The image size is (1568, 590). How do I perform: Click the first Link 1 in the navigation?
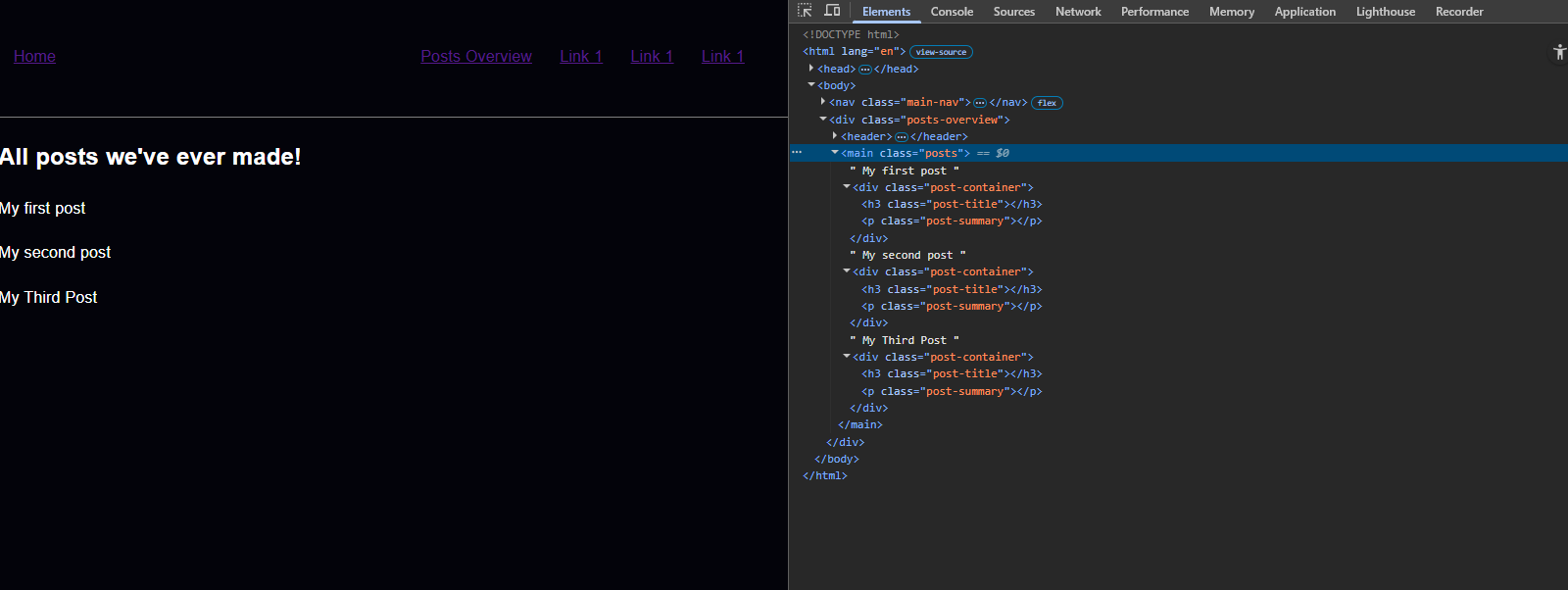coord(581,57)
